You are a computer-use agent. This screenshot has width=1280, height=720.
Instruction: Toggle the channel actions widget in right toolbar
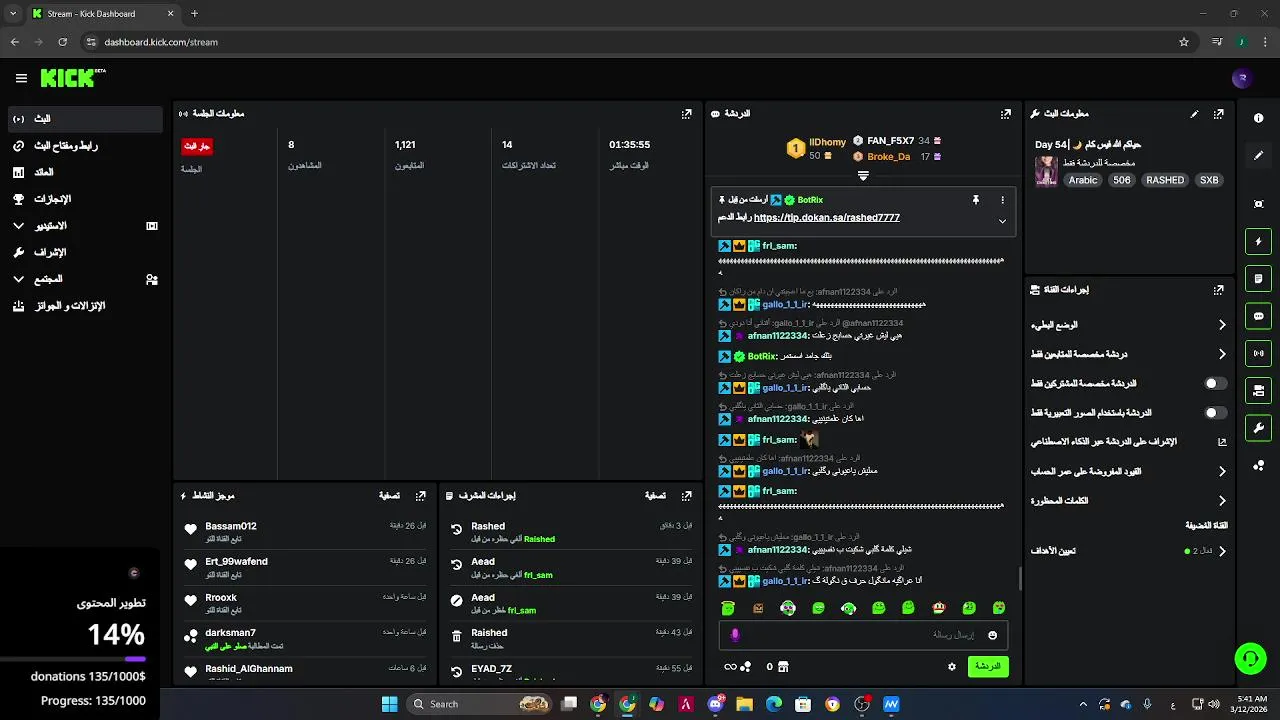[x=1258, y=390]
